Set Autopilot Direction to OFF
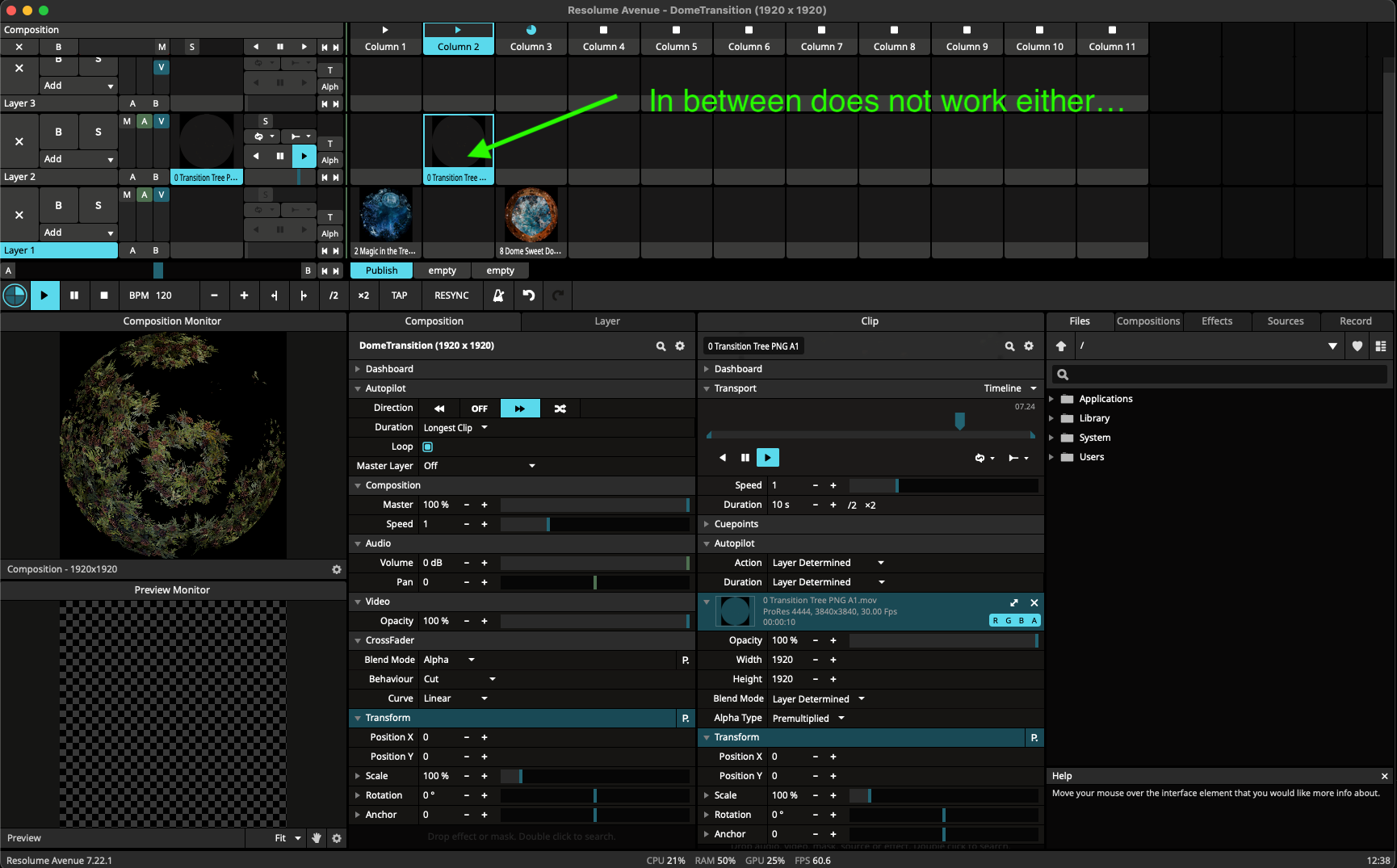 [x=480, y=409]
